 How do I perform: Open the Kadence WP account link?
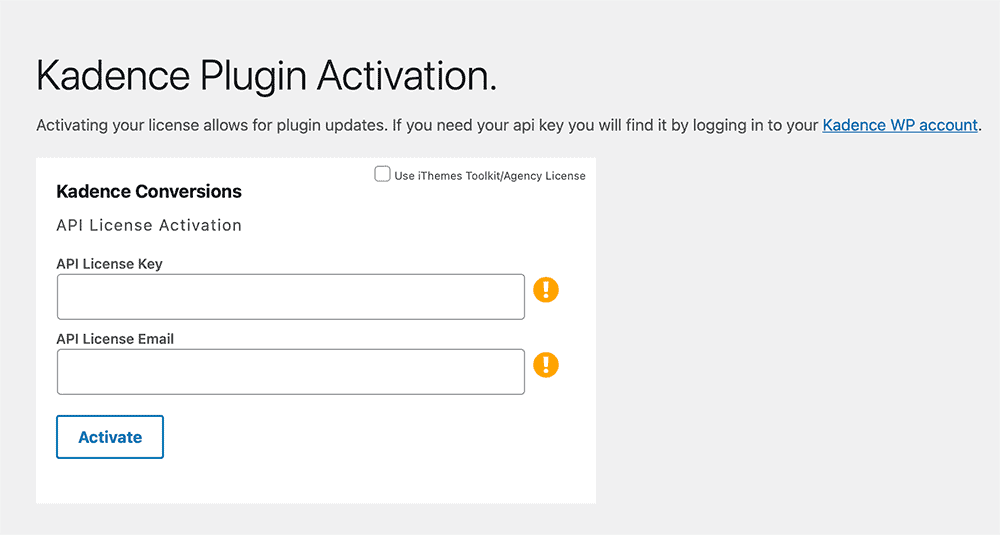coord(900,125)
